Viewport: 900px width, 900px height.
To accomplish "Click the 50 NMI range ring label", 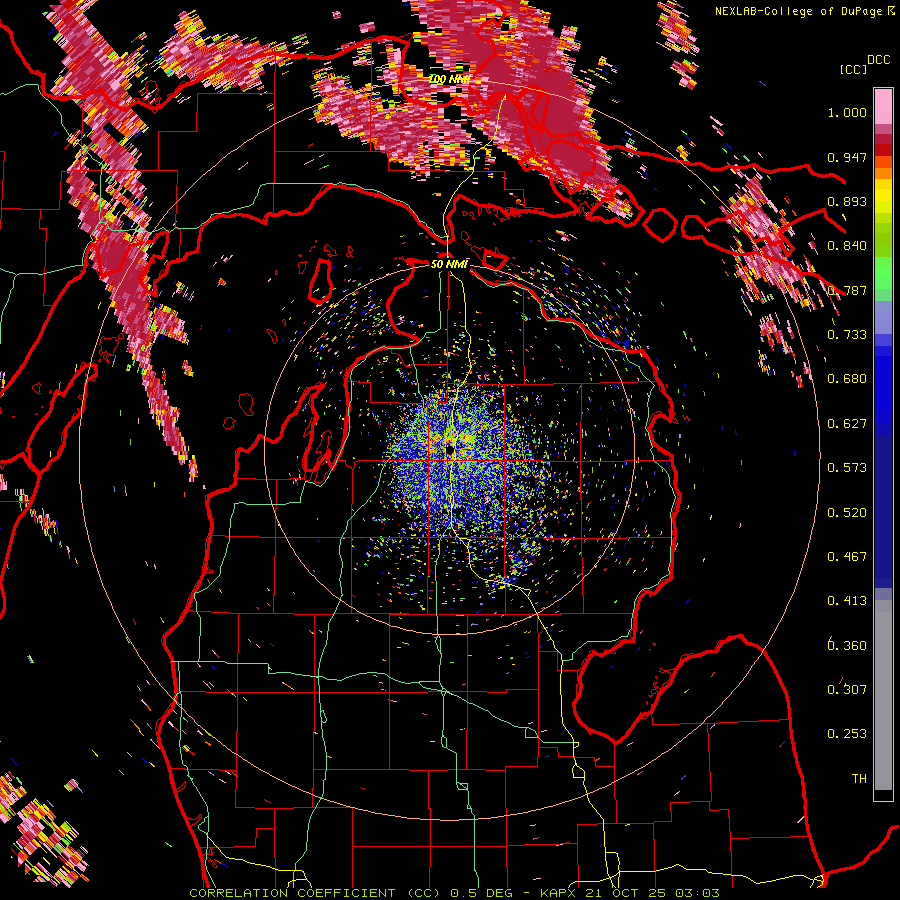I will point(449,264).
